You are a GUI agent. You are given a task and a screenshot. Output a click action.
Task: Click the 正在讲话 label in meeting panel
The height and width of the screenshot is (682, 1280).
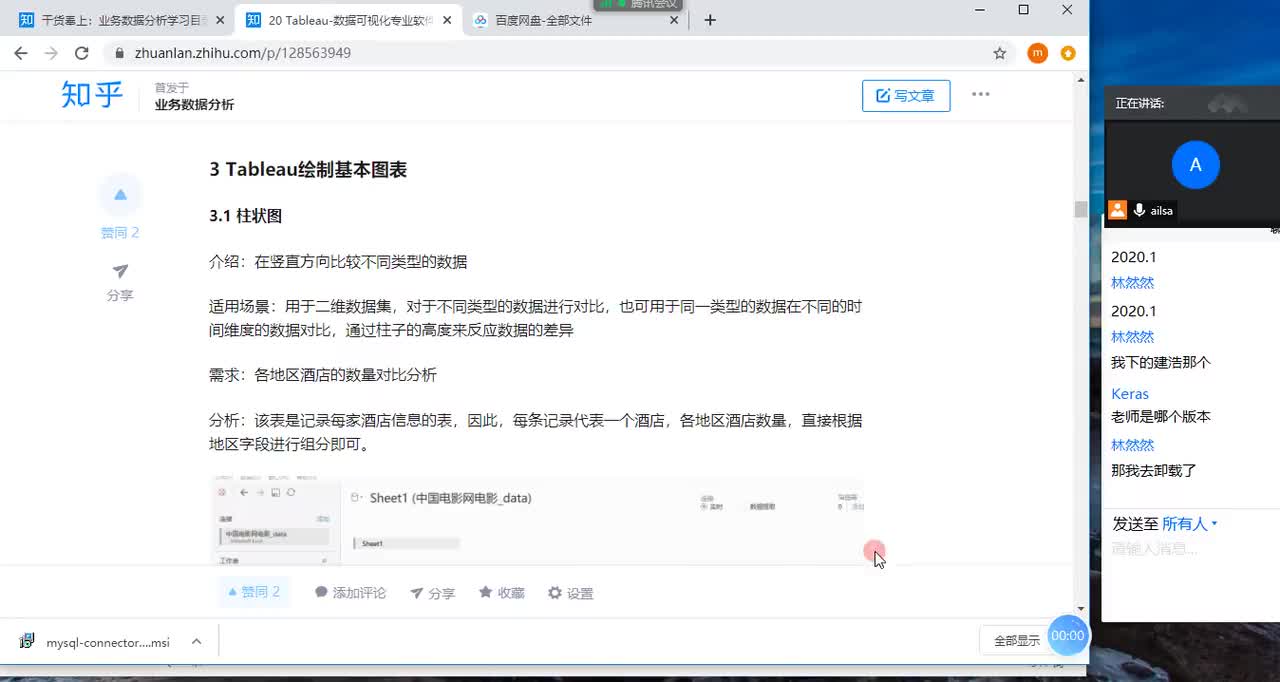pyautogui.click(x=1140, y=103)
